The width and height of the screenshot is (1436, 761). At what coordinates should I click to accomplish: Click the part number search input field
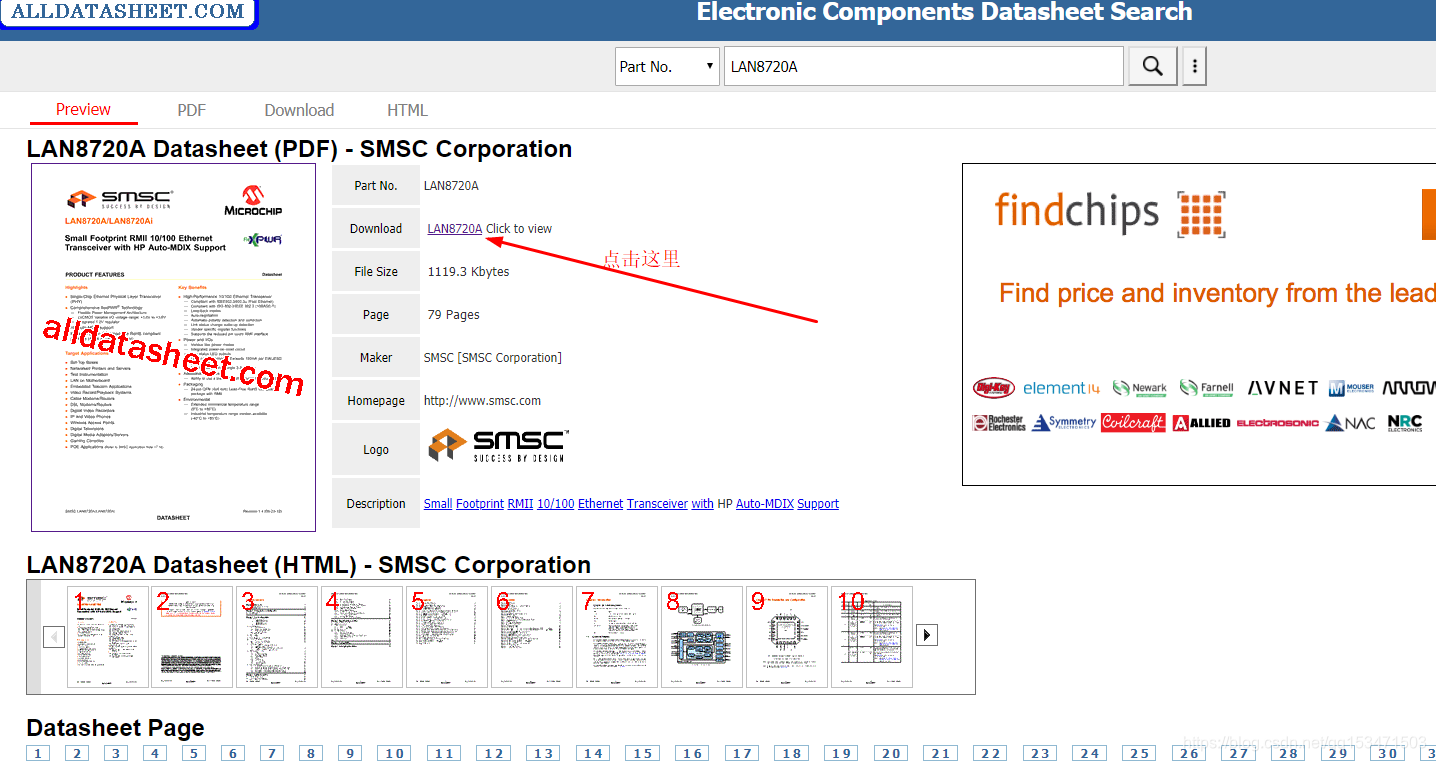(922, 65)
